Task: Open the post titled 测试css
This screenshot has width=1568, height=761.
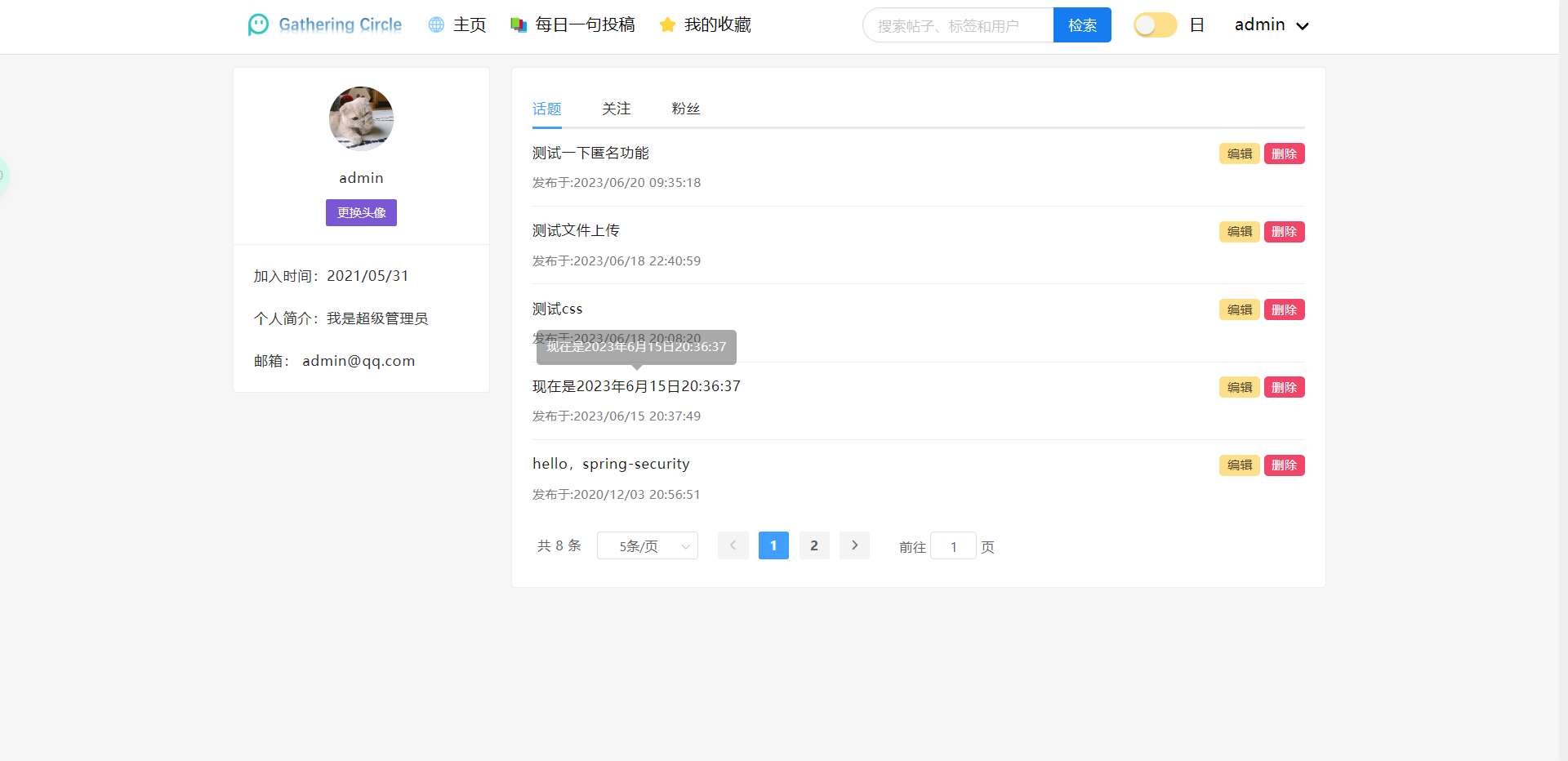Action: [x=557, y=309]
